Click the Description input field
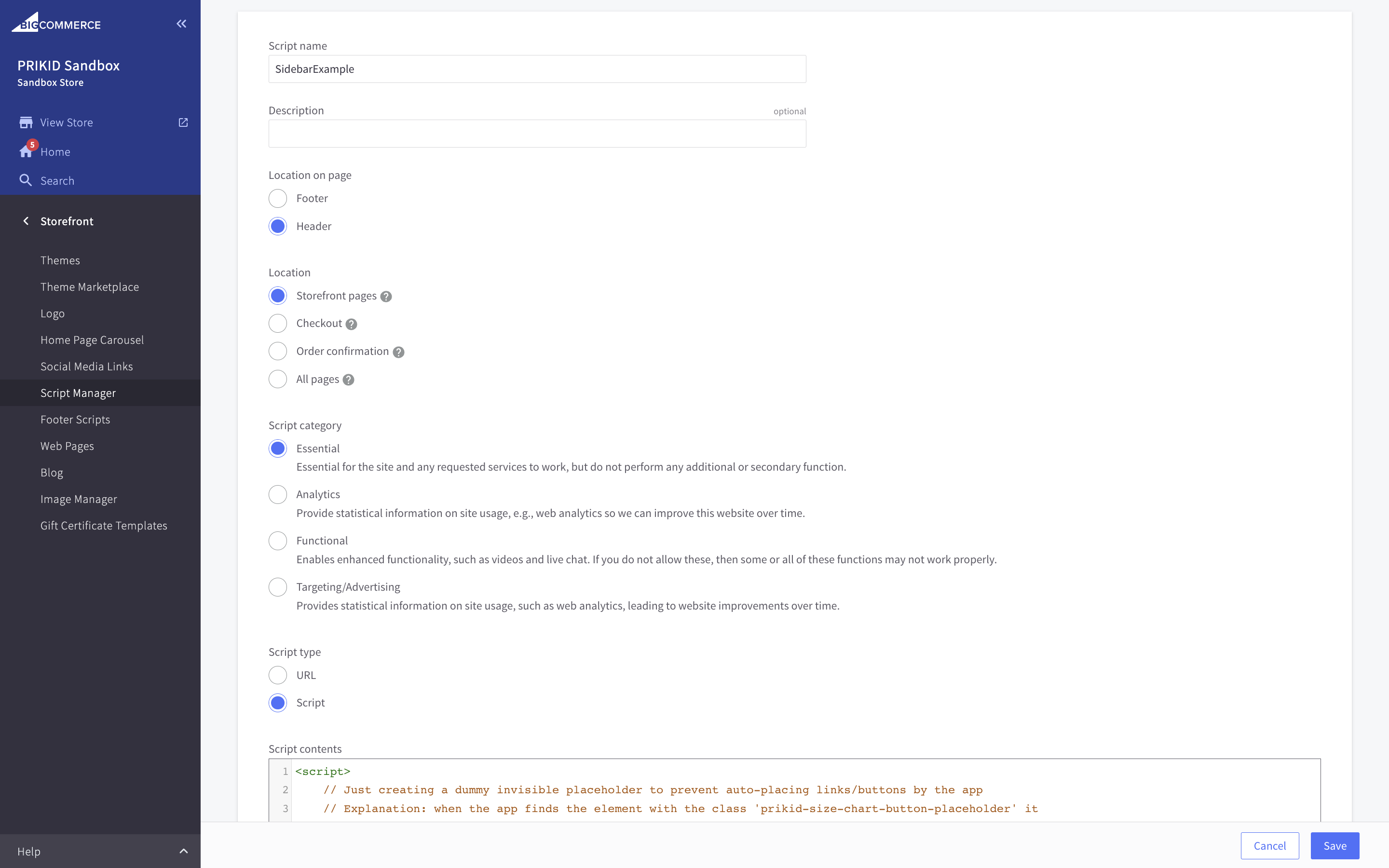Screen dimensions: 1389x868 pyautogui.click(x=537, y=134)
